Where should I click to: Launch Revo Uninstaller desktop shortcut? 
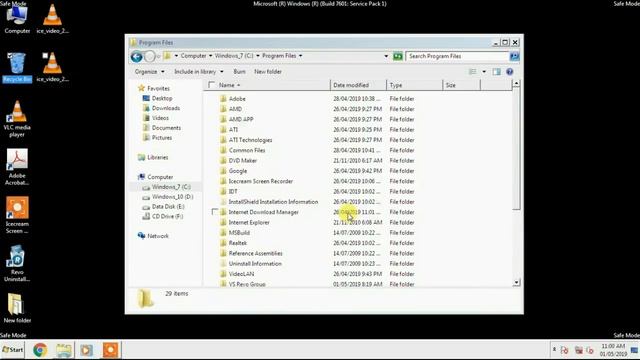click(x=17, y=263)
